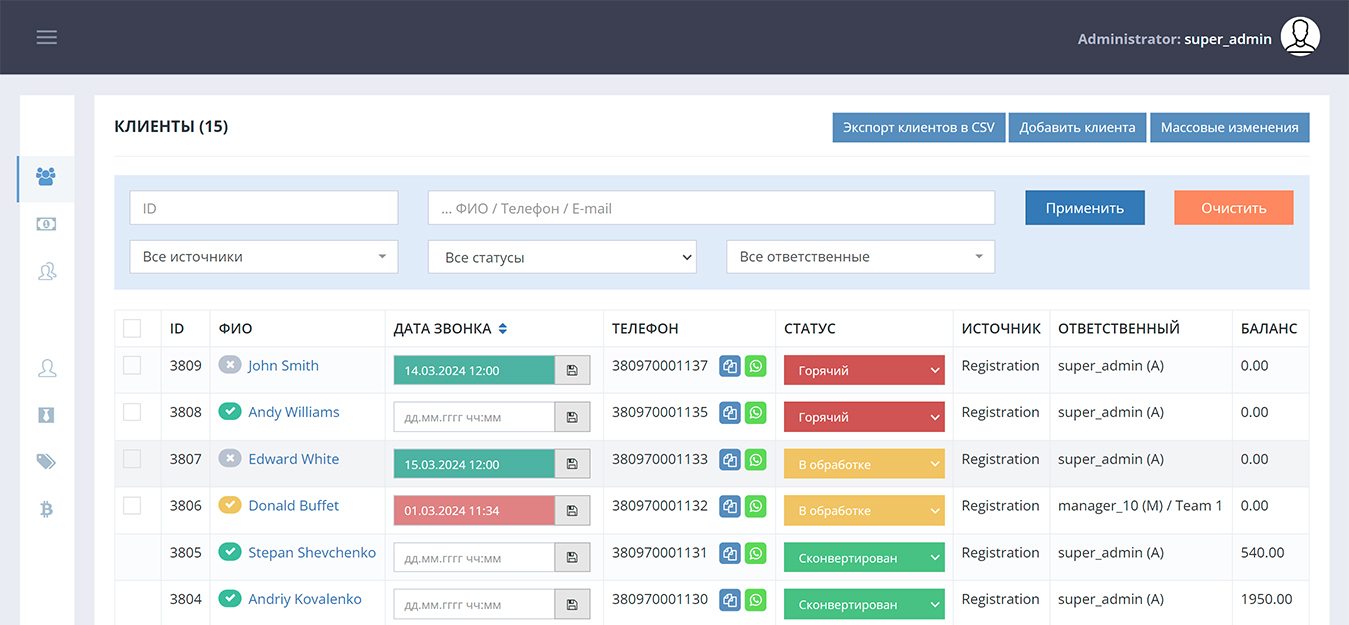Expand the 'Все источники' dropdown
Image resolution: width=1349 pixels, height=625 pixels.
pyautogui.click(x=264, y=257)
